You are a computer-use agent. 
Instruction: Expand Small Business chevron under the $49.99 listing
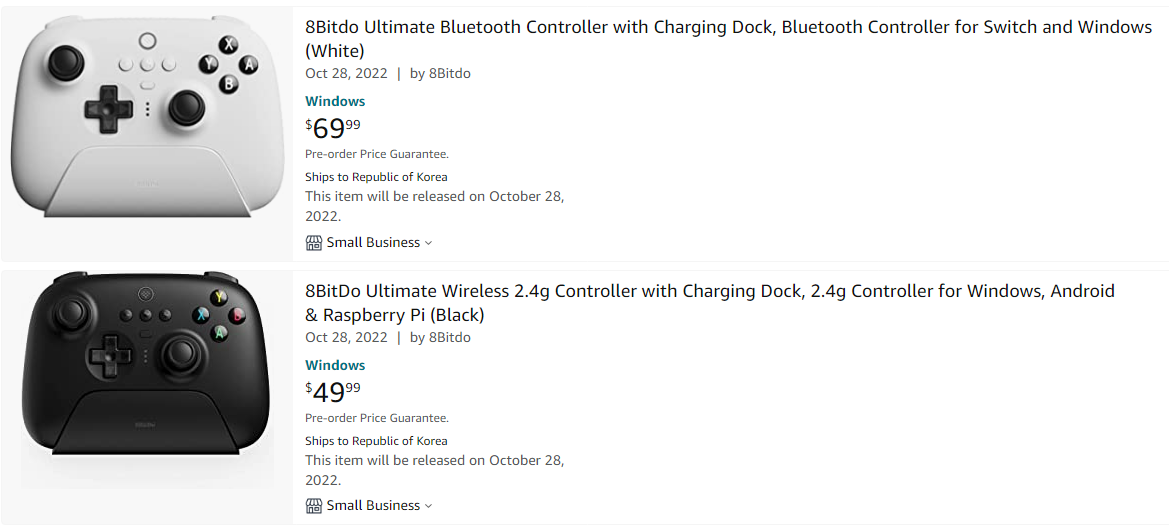(x=429, y=506)
